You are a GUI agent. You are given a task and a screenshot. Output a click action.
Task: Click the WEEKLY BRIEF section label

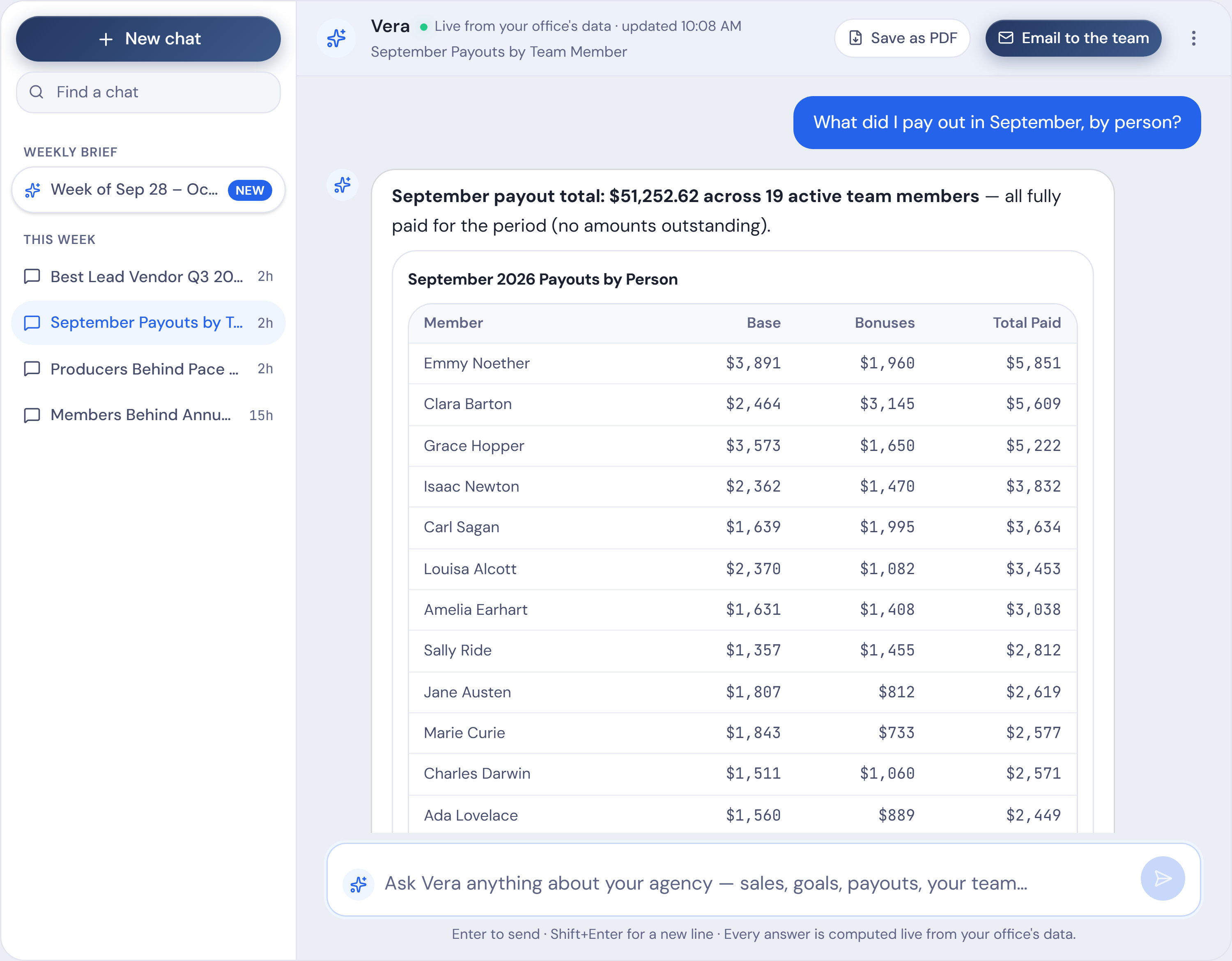(x=71, y=152)
